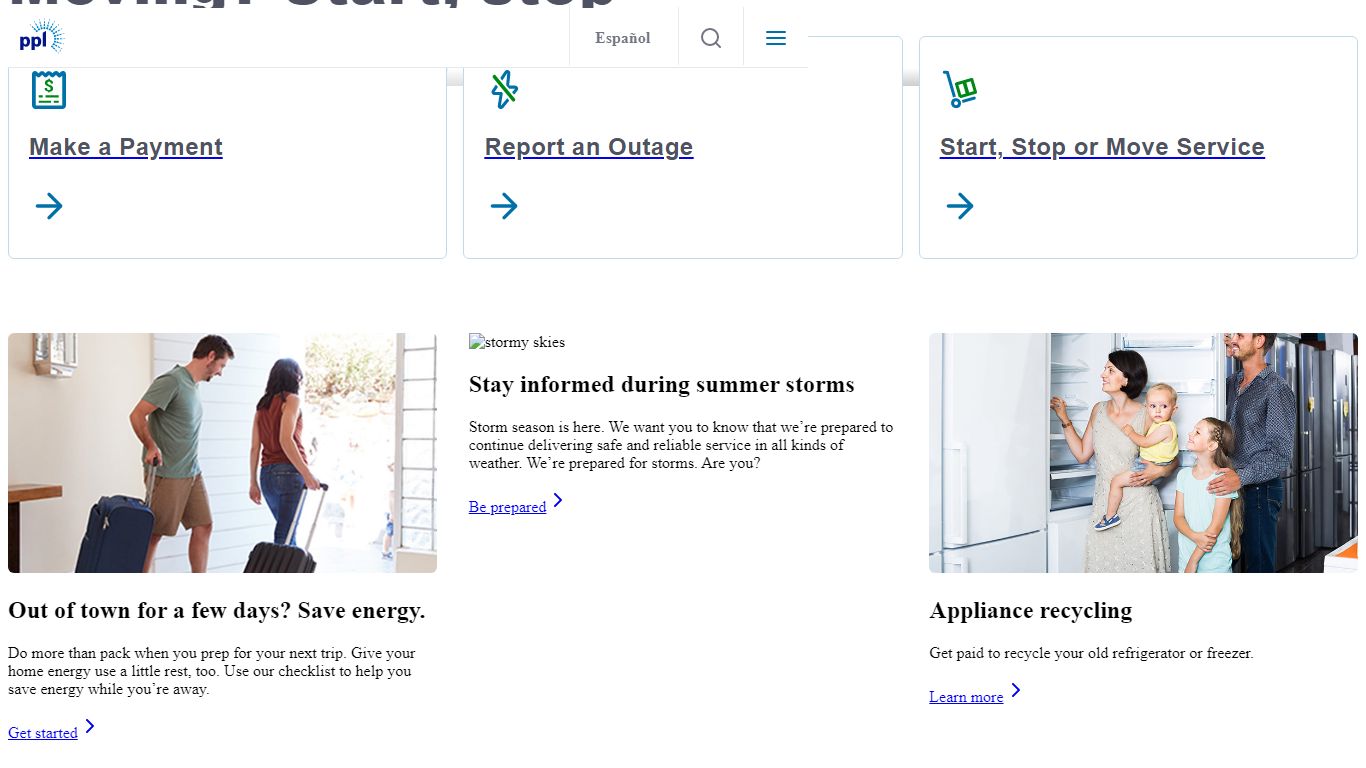Click the Do more than pack paragraph
Screen dimensions: 1366x768
212,671
